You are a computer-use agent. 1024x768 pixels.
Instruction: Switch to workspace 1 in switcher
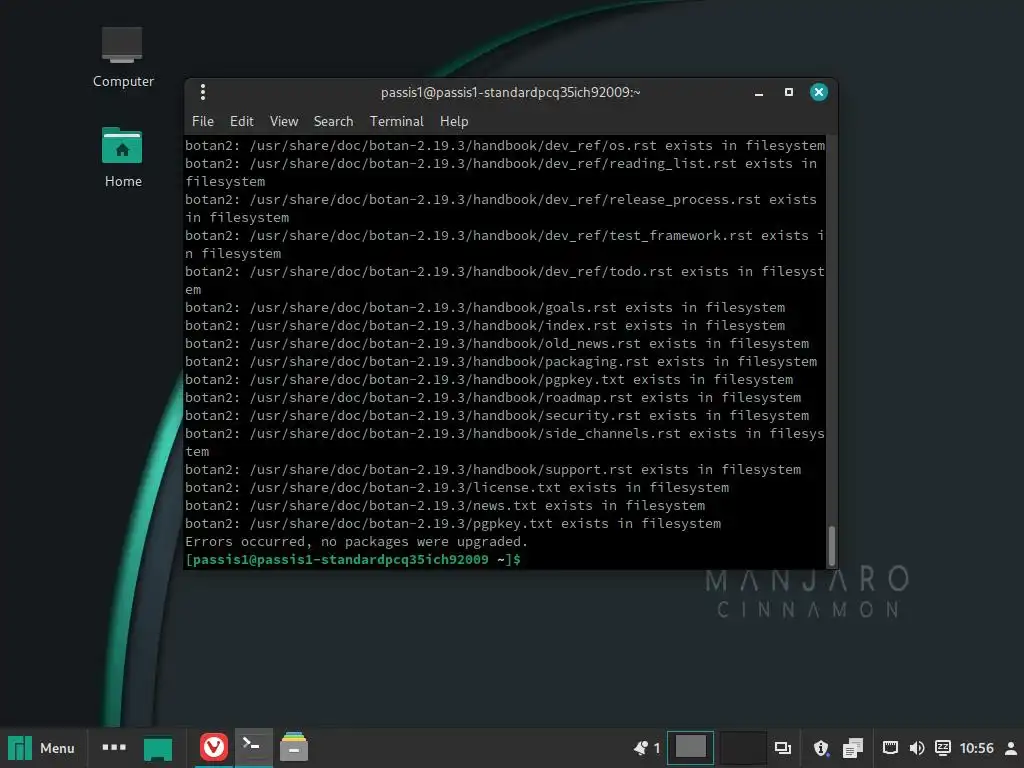[690, 748]
